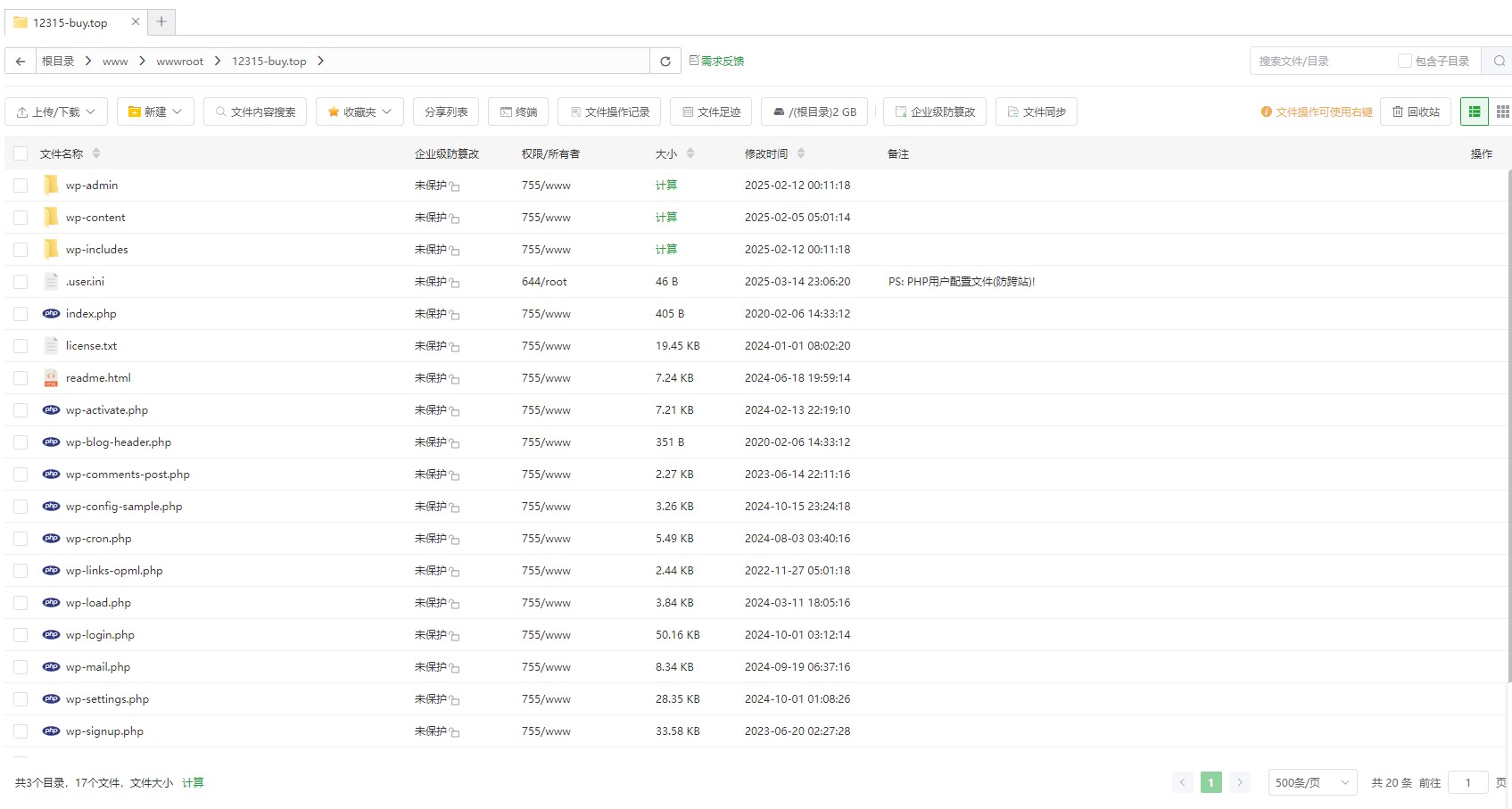1512x809 pixels.
Task: Click the search magnifier icon
Action: click(1499, 61)
